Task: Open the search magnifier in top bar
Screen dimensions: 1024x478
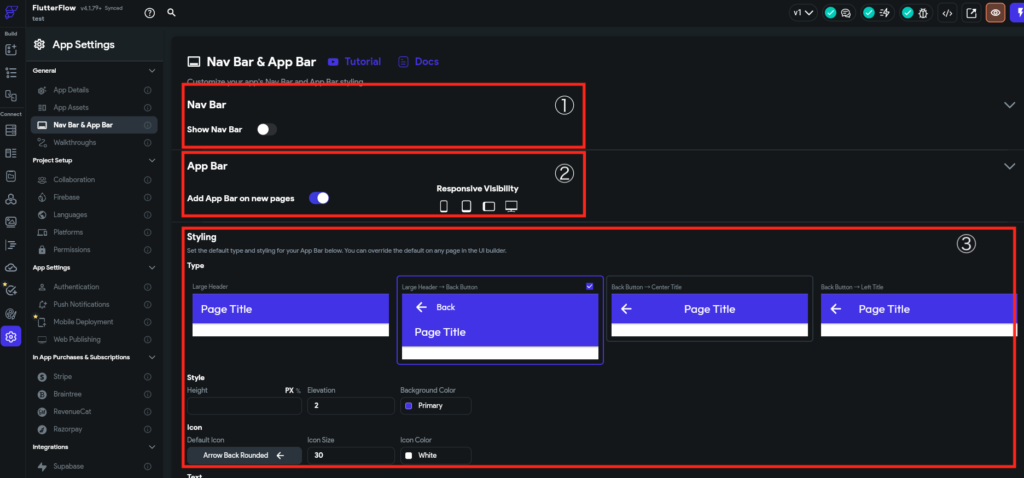Action: pyautogui.click(x=172, y=13)
